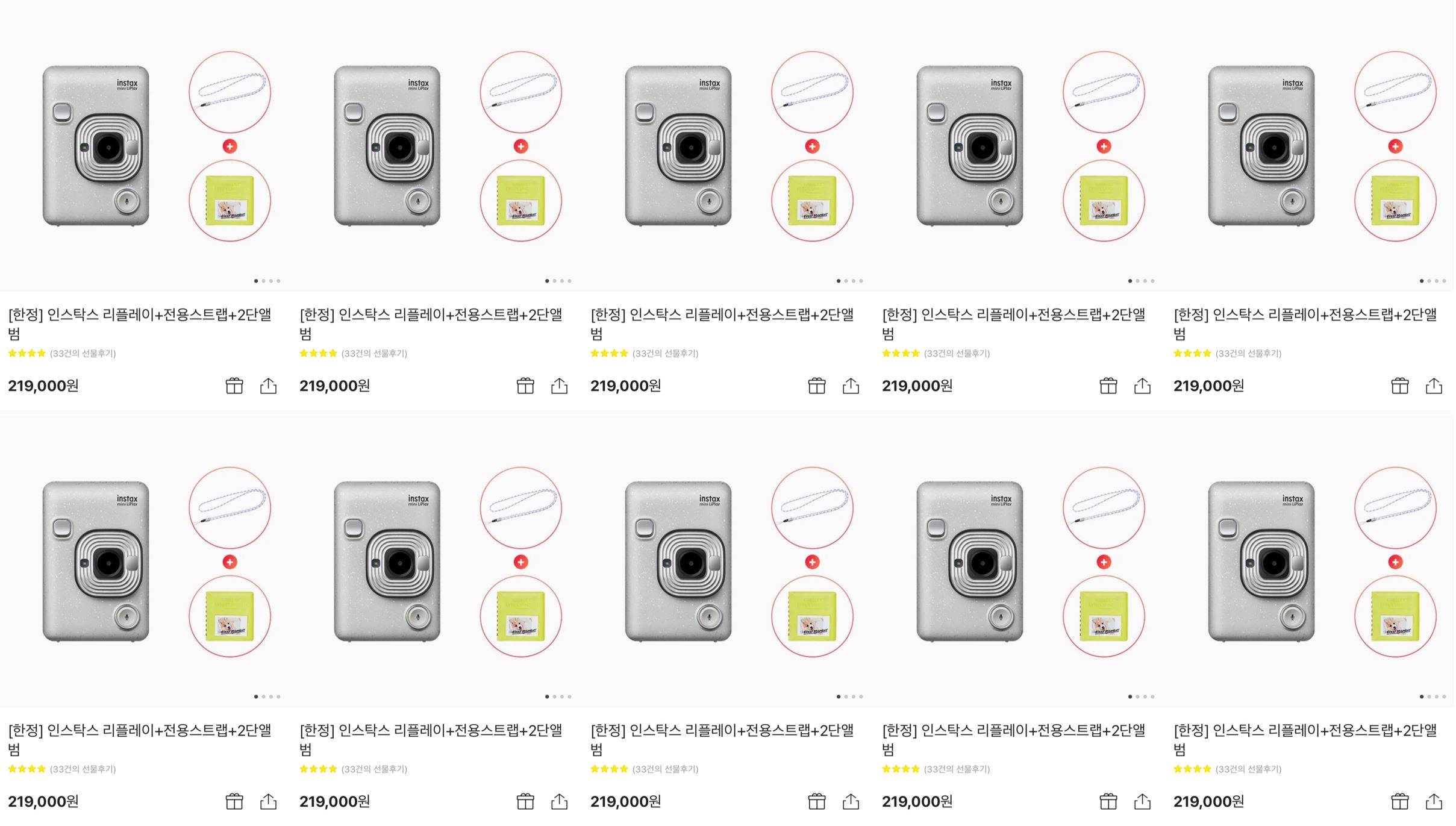
Task: Select second carousel dot on bottom-row third product
Action: tap(846, 696)
